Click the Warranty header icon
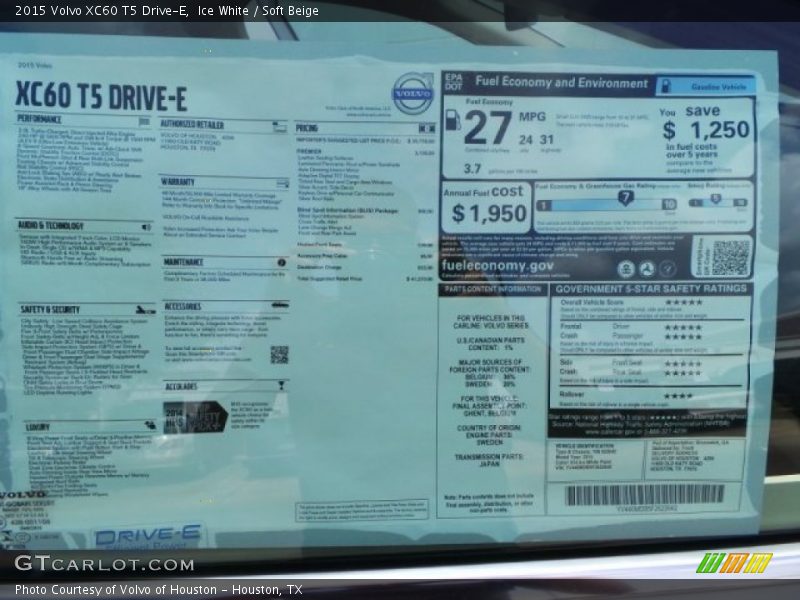This screenshot has height=600, width=800. coord(282,183)
